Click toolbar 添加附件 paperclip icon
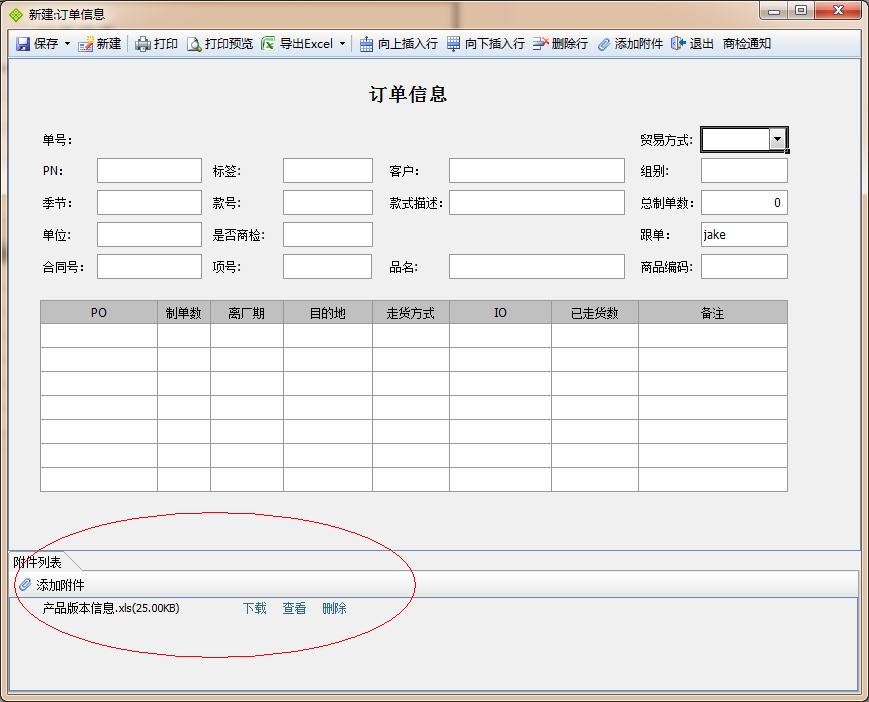 click(x=604, y=44)
